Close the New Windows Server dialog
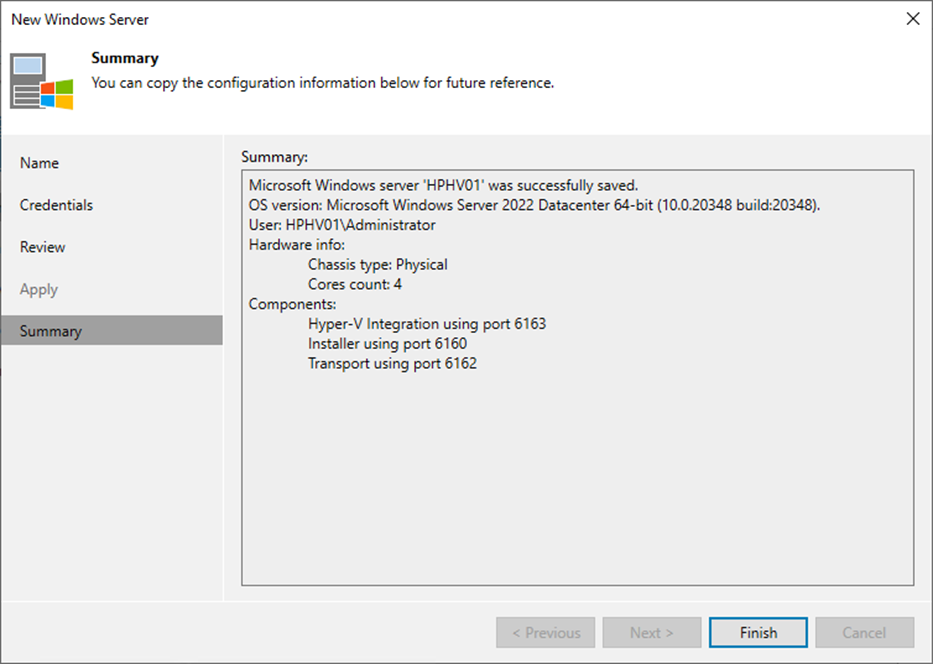The height and width of the screenshot is (664, 933). (x=913, y=19)
